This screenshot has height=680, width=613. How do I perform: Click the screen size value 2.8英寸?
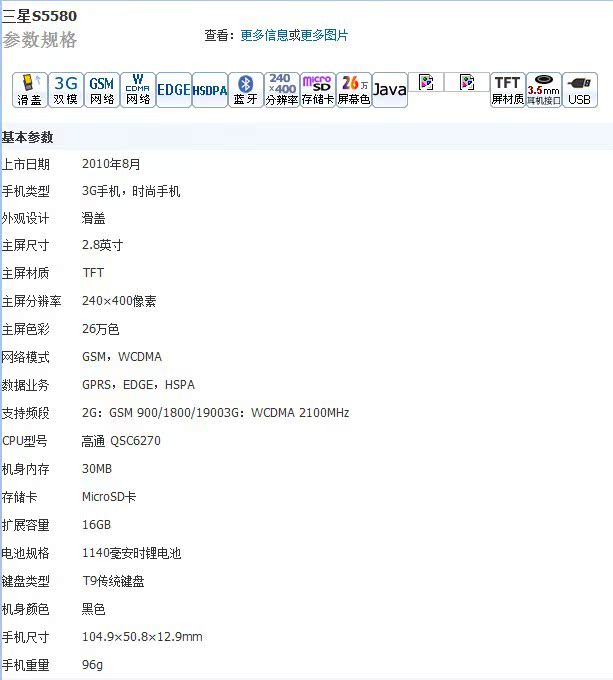pyautogui.click(x=103, y=245)
